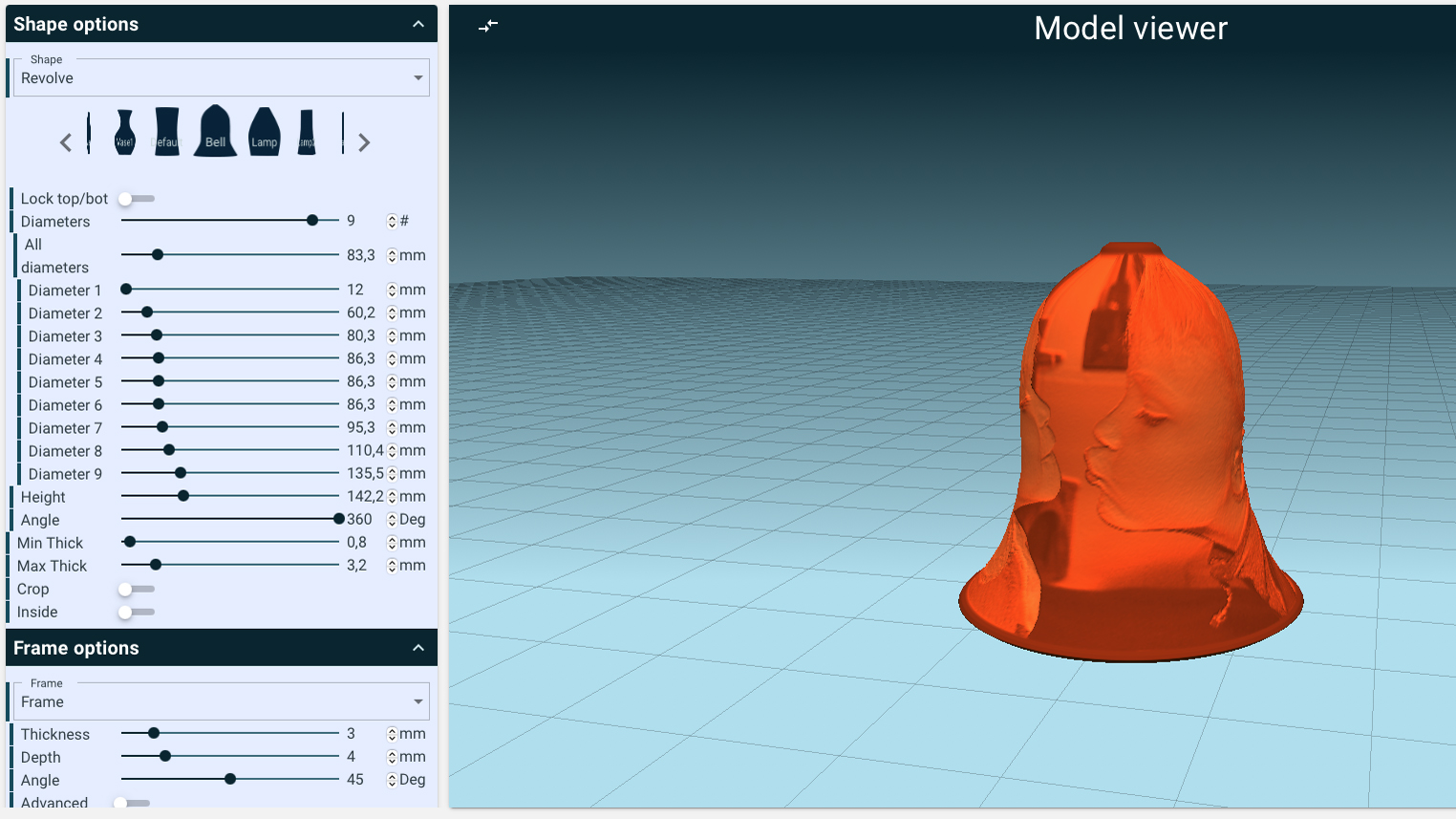Turn on the Inside switch

136,612
